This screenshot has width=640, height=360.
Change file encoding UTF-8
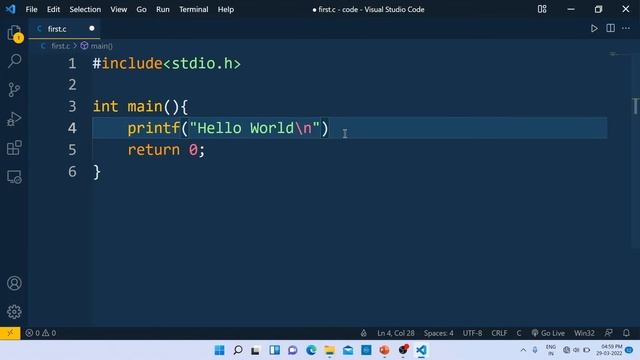pyautogui.click(x=472, y=333)
